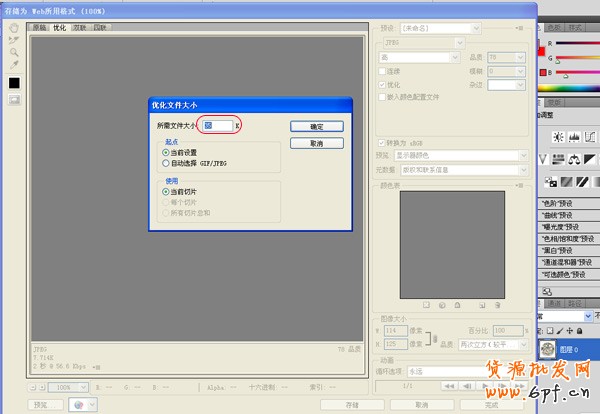
Task: Switch to the 双联 tab
Action: click(79, 28)
